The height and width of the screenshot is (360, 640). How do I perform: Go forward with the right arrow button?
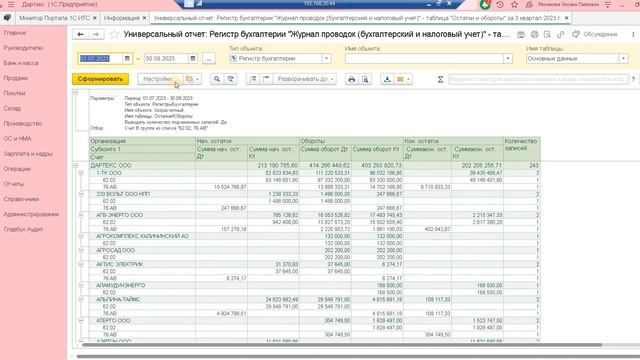click(x=96, y=34)
